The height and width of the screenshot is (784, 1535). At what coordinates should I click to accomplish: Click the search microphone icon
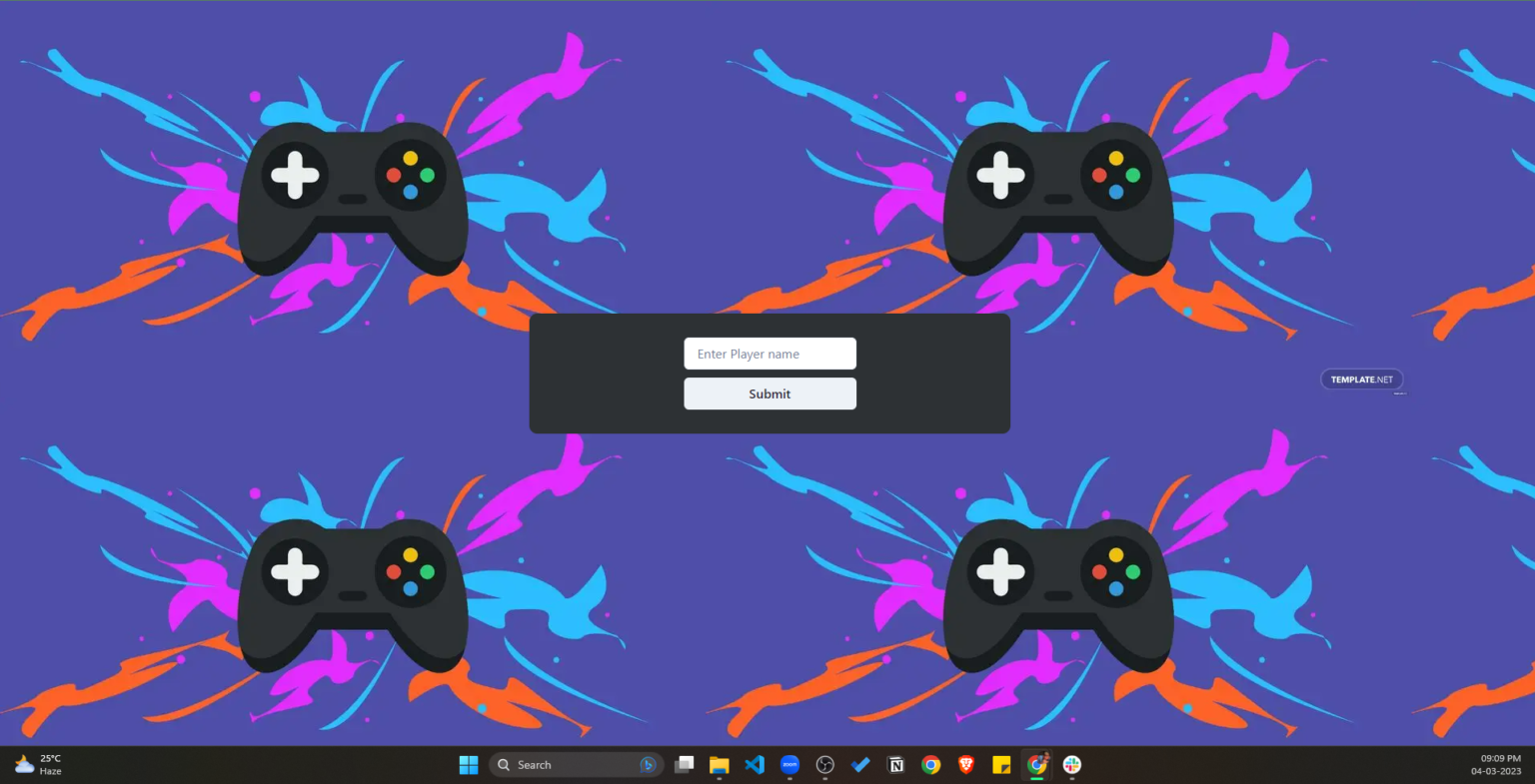coord(648,764)
